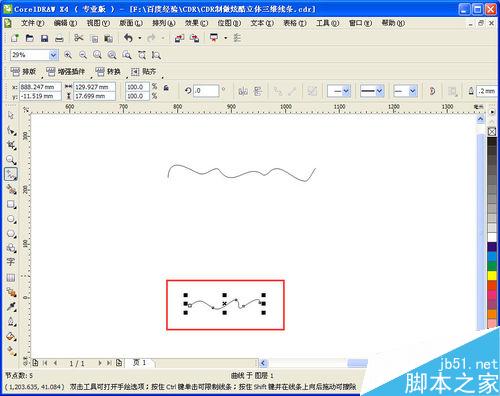Click the Paste clipboard icon
Viewport: 500px width, 396px height.
pyautogui.click(x=108, y=38)
